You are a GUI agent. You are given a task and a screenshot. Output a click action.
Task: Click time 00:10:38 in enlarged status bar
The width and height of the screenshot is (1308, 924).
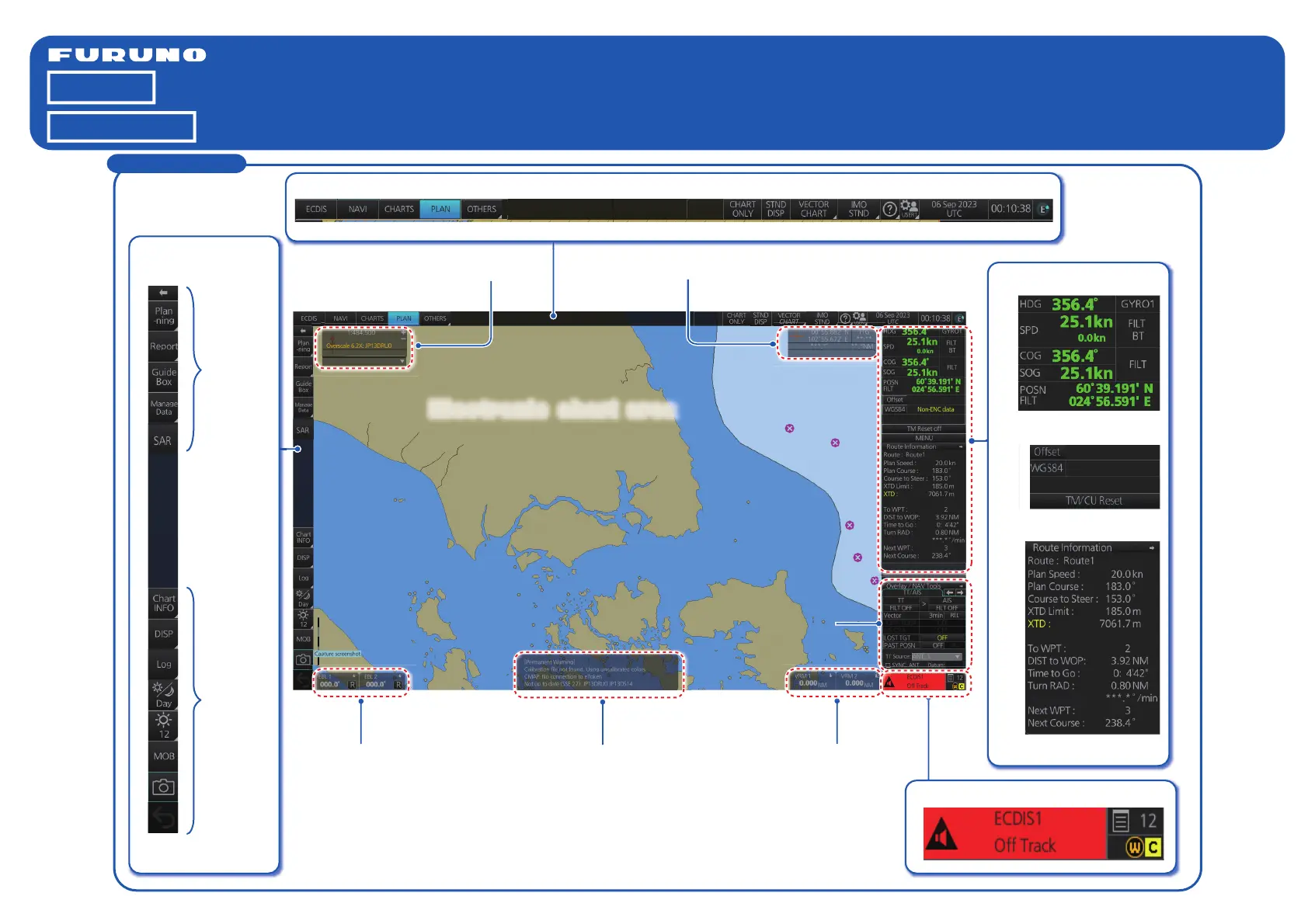1011,209
